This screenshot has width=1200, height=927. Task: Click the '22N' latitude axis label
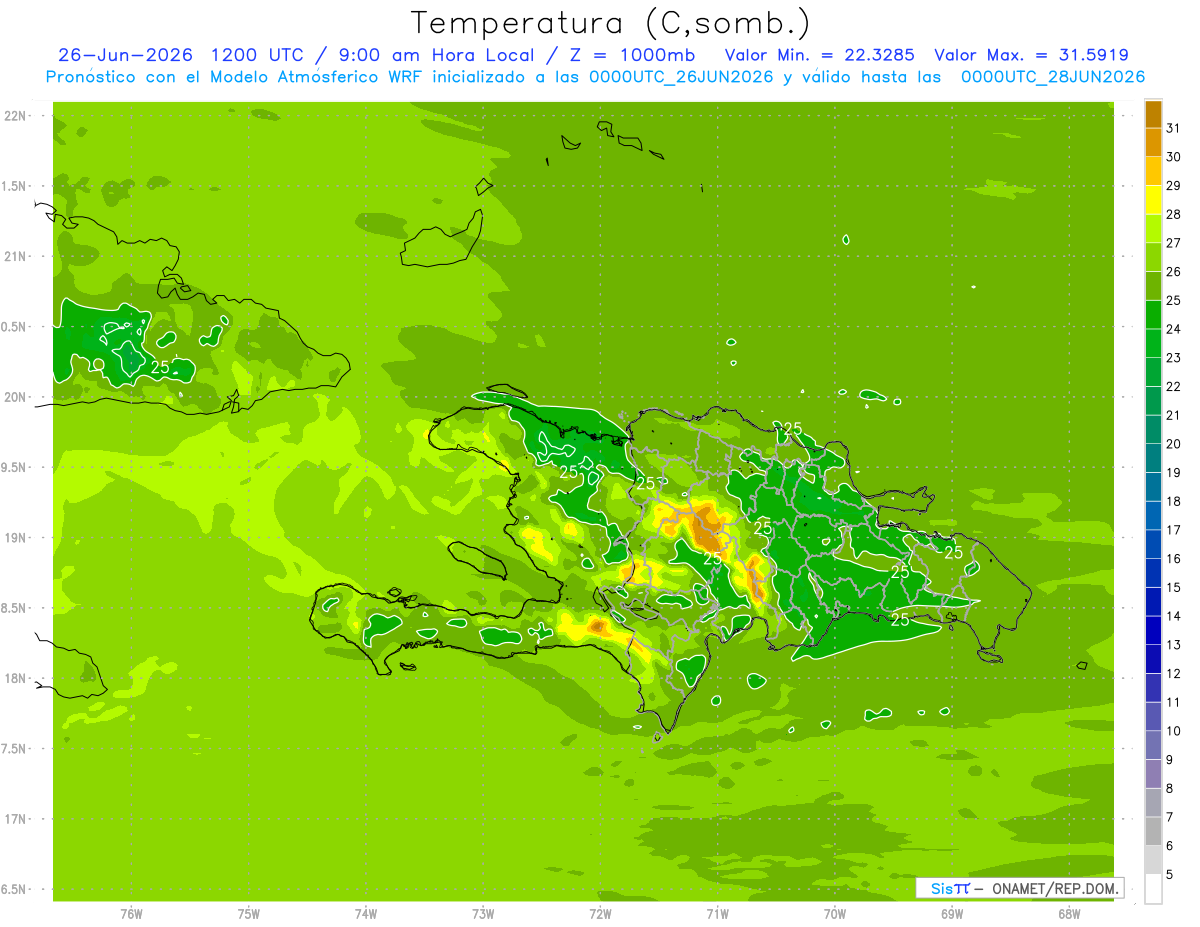15,116
